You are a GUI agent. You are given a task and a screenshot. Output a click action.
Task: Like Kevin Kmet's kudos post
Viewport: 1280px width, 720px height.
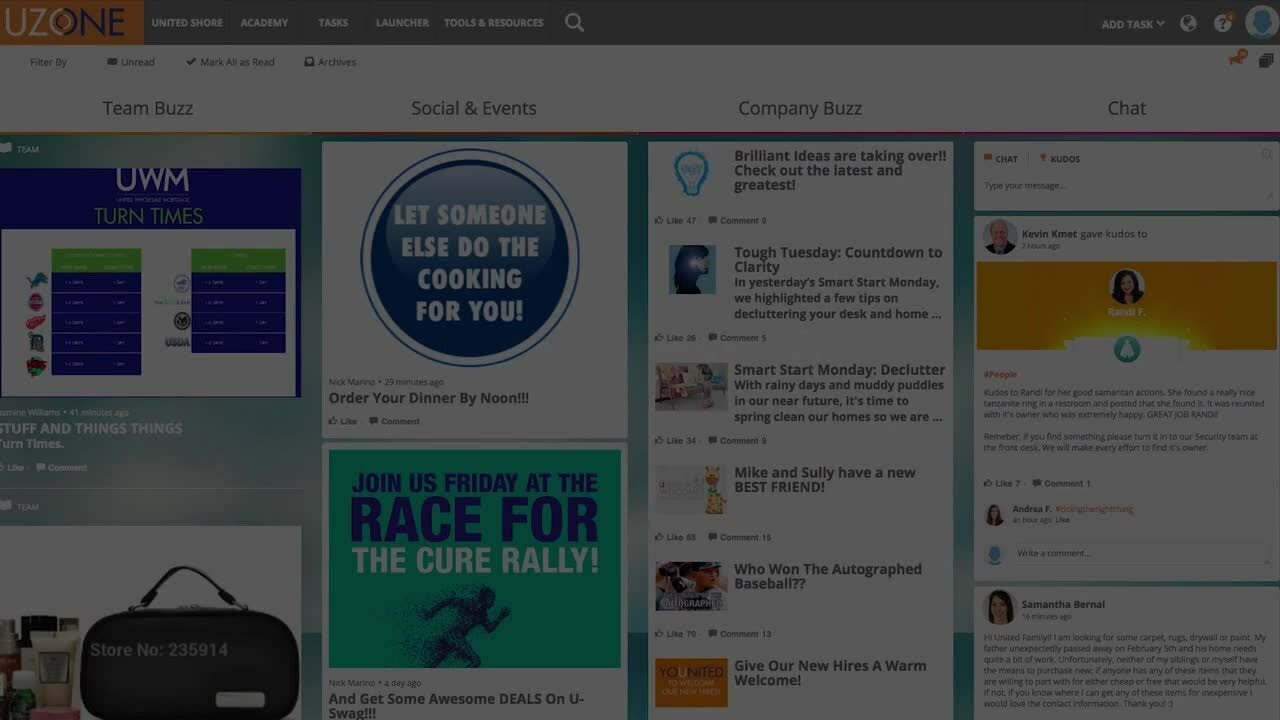pos(1002,483)
